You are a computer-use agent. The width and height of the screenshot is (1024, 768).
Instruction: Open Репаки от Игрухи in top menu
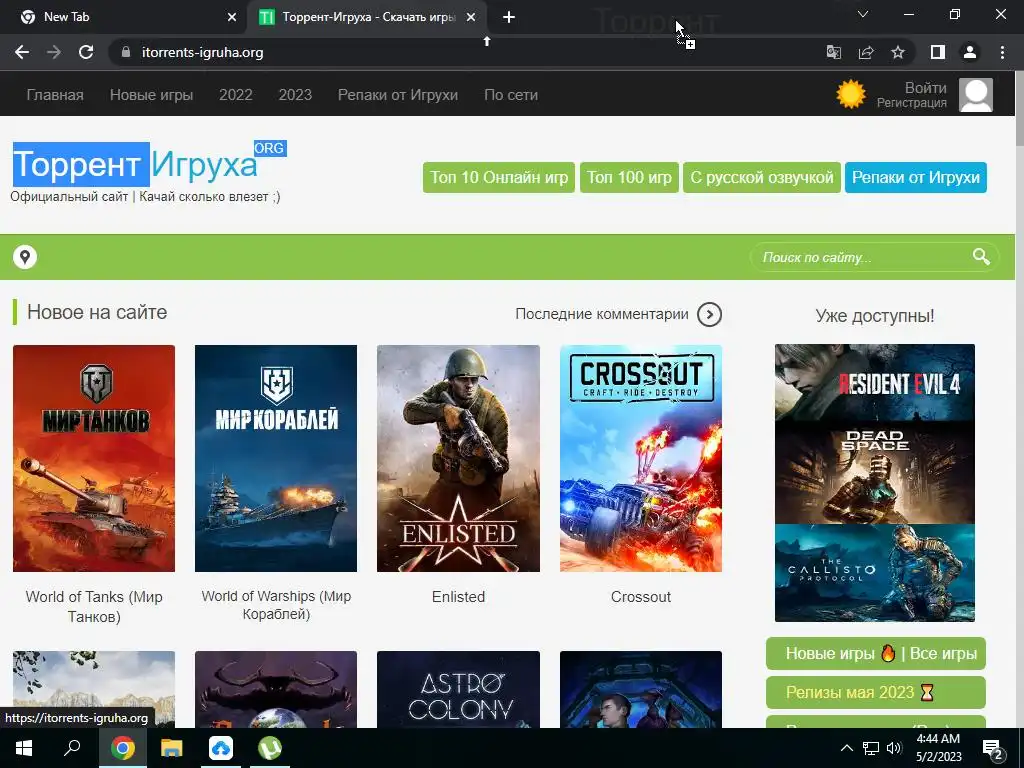coord(398,95)
